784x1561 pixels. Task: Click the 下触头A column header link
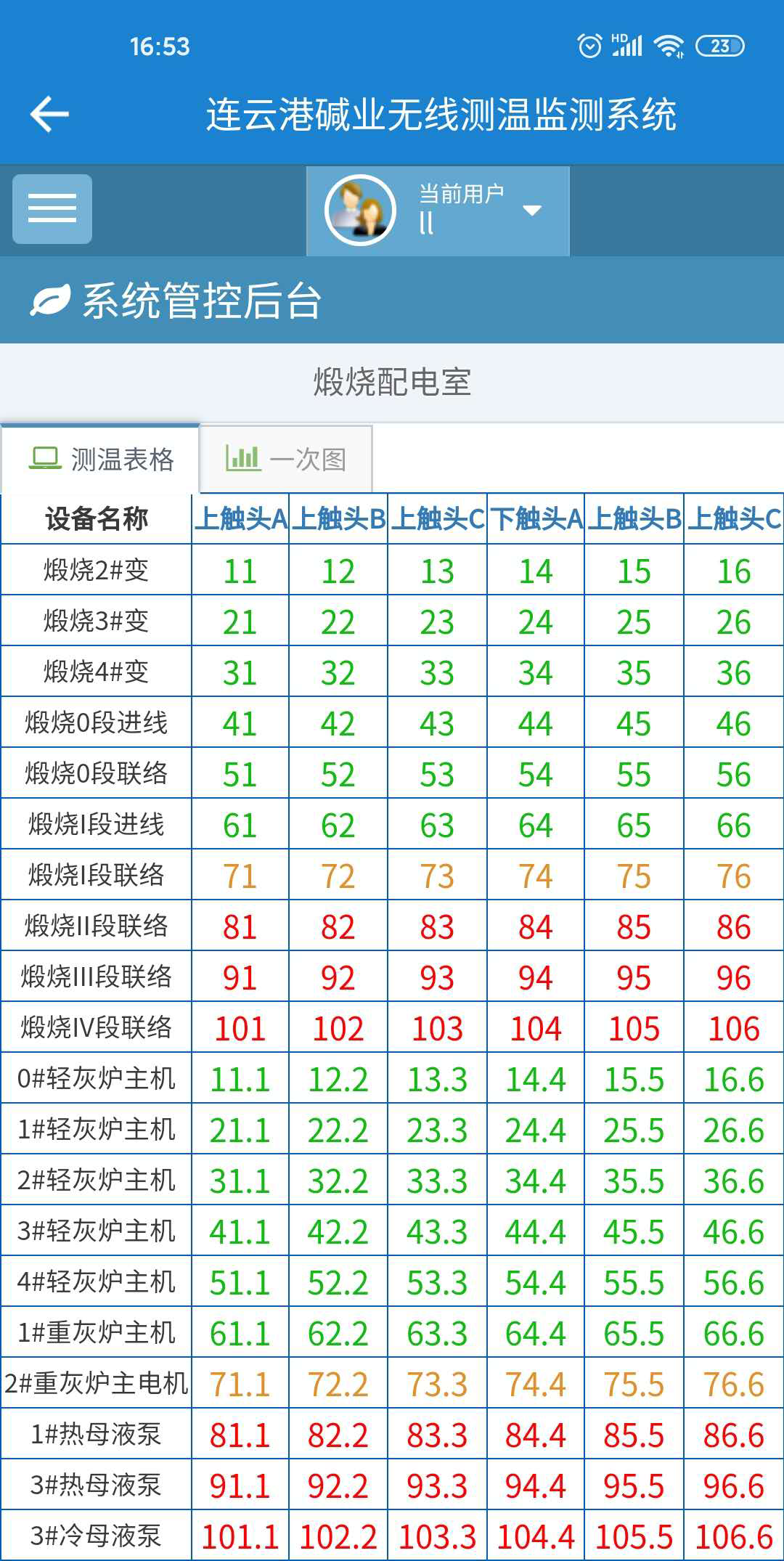(536, 518)
